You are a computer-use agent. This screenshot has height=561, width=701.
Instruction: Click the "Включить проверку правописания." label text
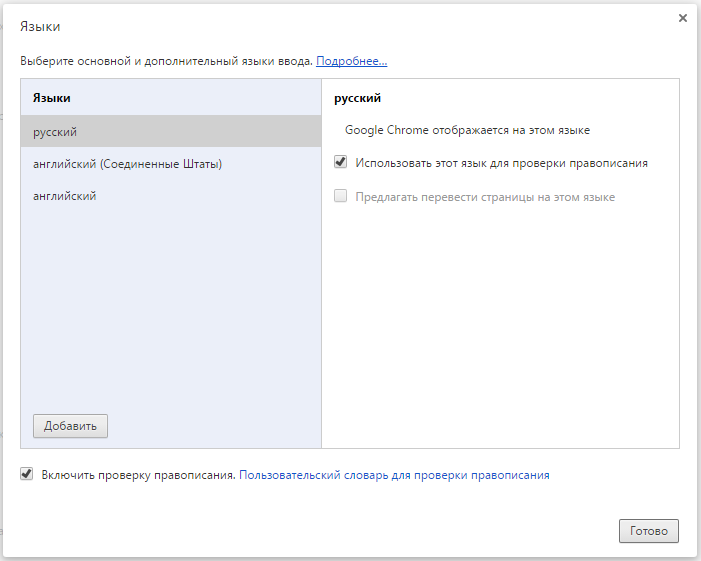pyautogui.click(x=138, y=475)
